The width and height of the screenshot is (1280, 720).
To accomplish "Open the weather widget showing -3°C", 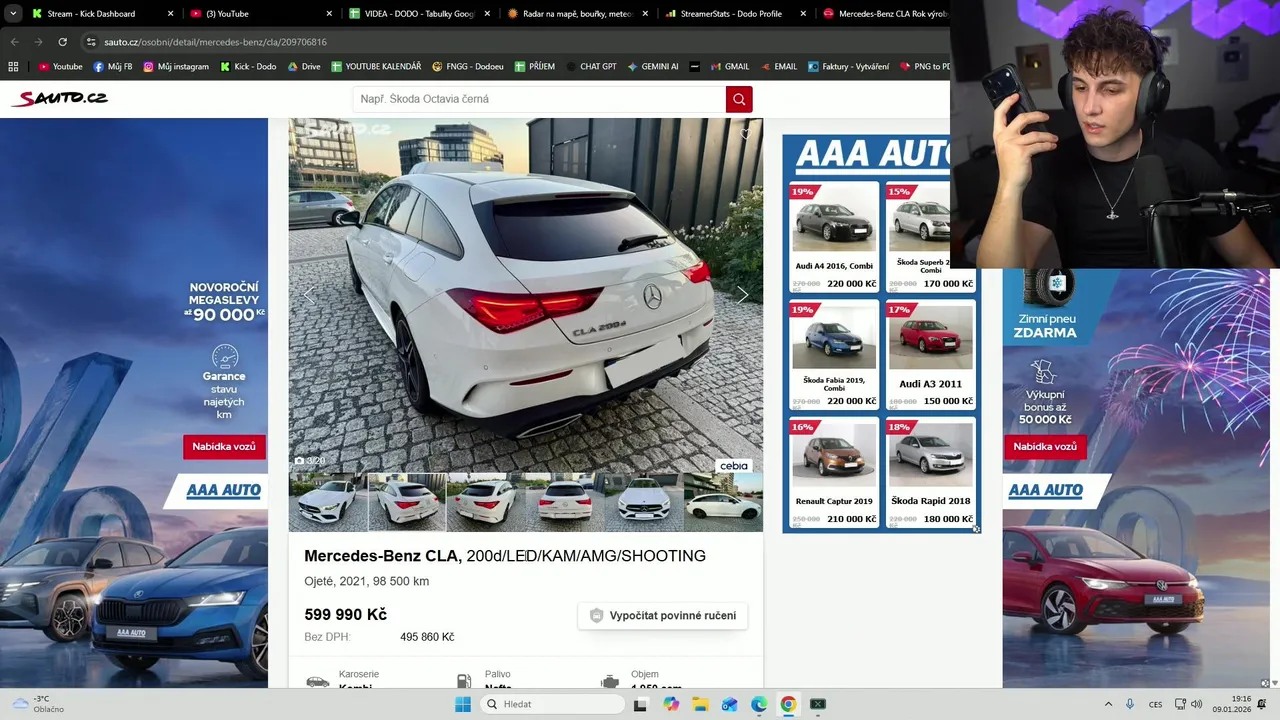I will point(38,704).
